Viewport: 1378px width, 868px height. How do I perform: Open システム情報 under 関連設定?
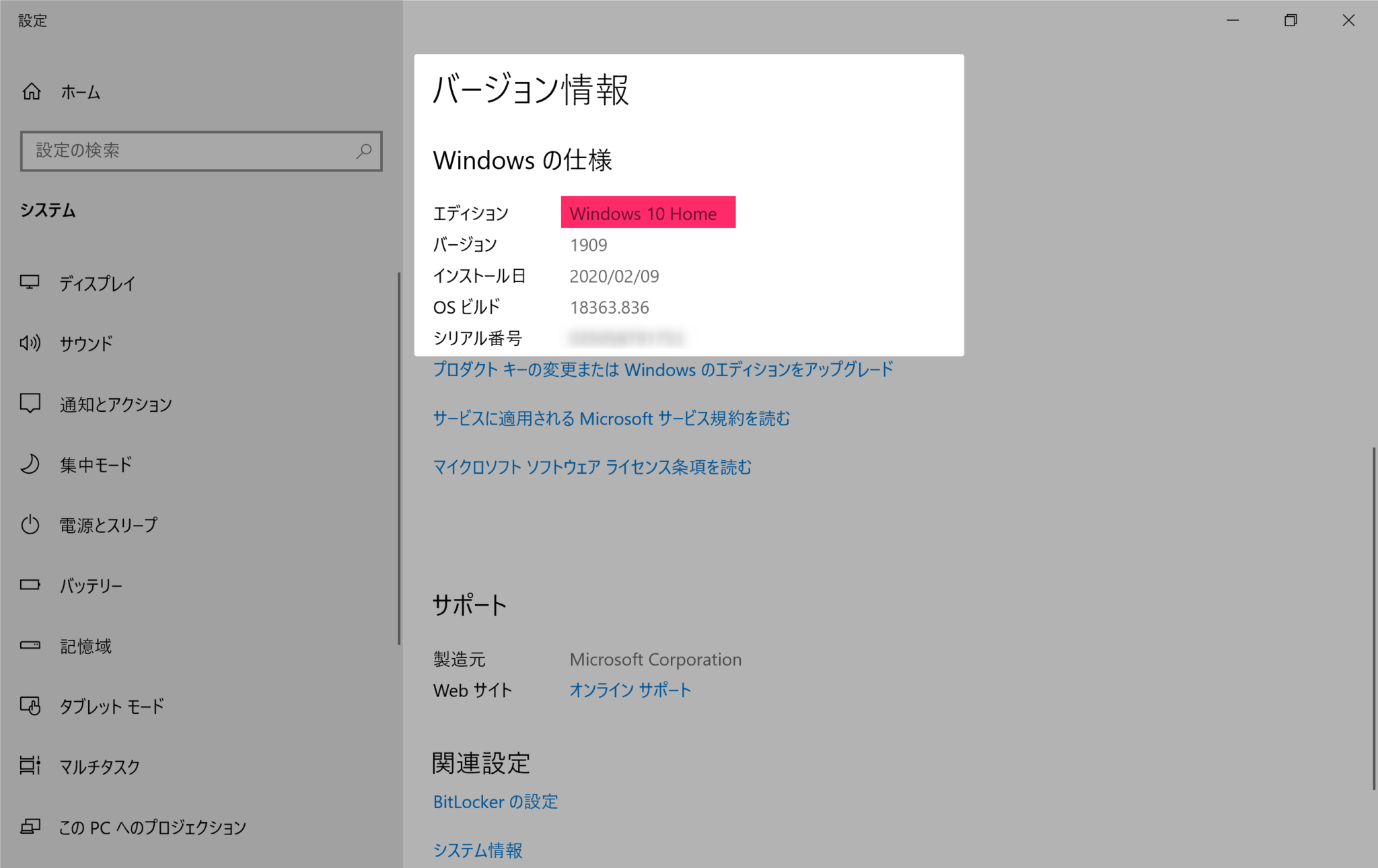click(x=478, y=850)
